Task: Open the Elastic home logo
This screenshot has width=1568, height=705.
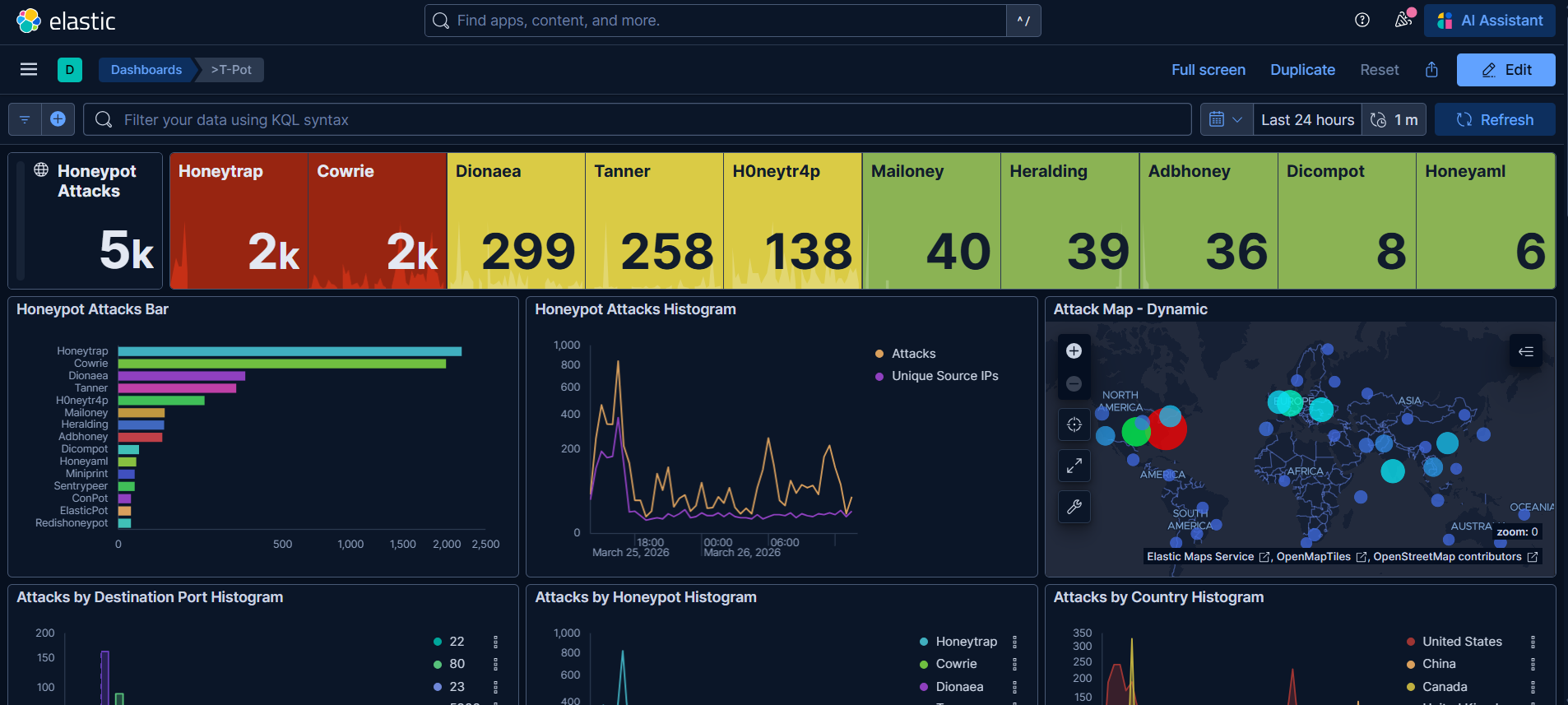Action: (66, 21)
